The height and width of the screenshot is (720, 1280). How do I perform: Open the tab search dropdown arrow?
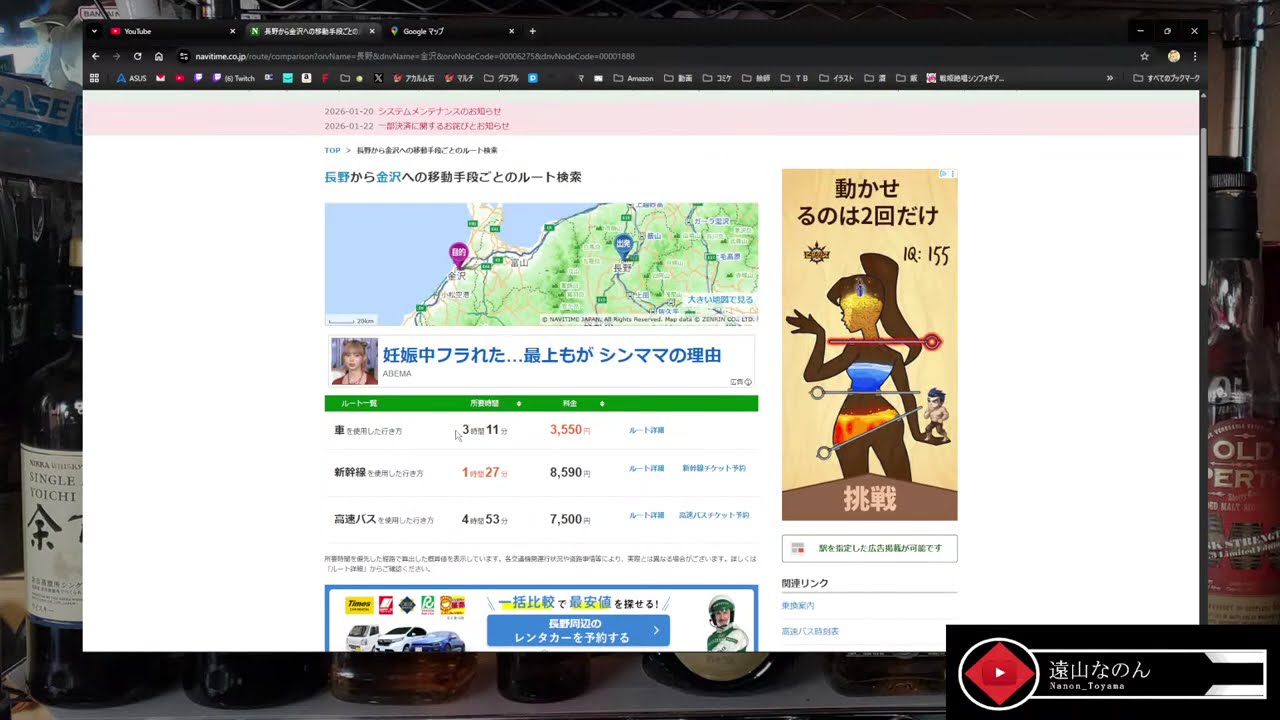(94, 31)
